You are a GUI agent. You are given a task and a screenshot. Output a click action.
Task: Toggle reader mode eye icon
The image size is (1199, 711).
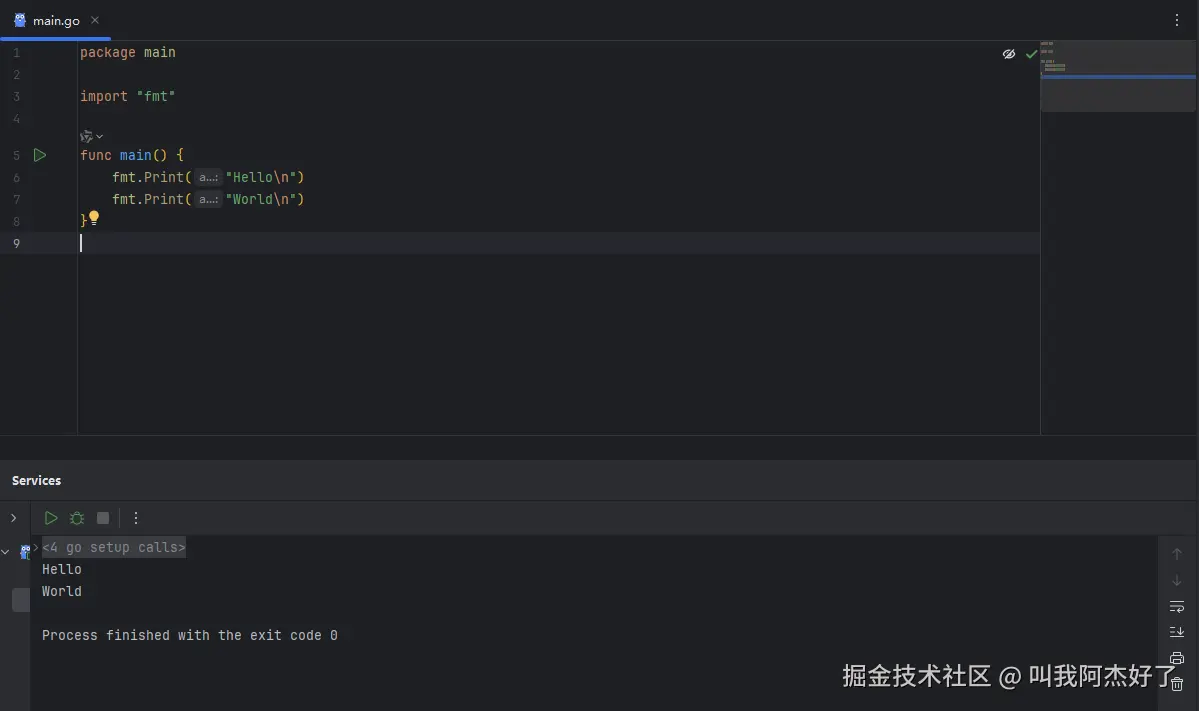[x=1009, y=54]
